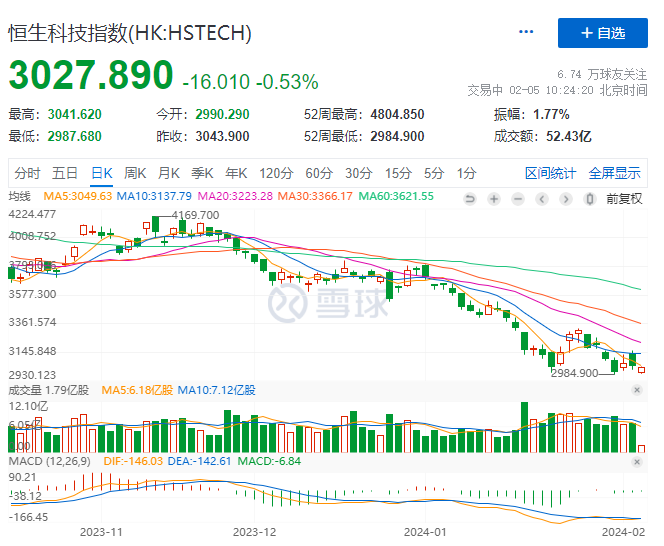This screenshot has height=546, width=664.
Task: Click the 6.74 万球友关注 follower count
Action: click(x=602, y=75)
